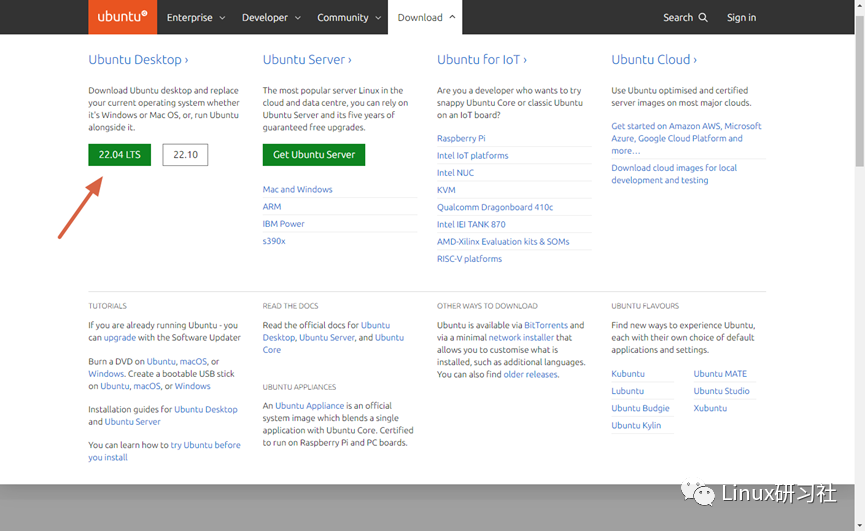The width and height of the screenshot is (865, 531).
Task: Open the Lubuntu flavour link
Action: pos(627,390)
